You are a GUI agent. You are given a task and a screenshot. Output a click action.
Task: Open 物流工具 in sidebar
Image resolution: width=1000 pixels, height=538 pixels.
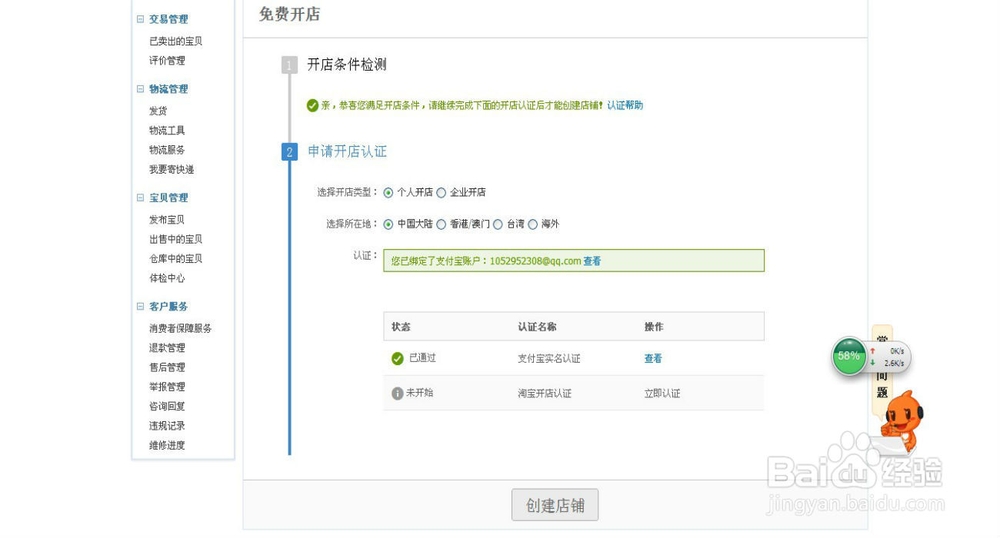167,130
